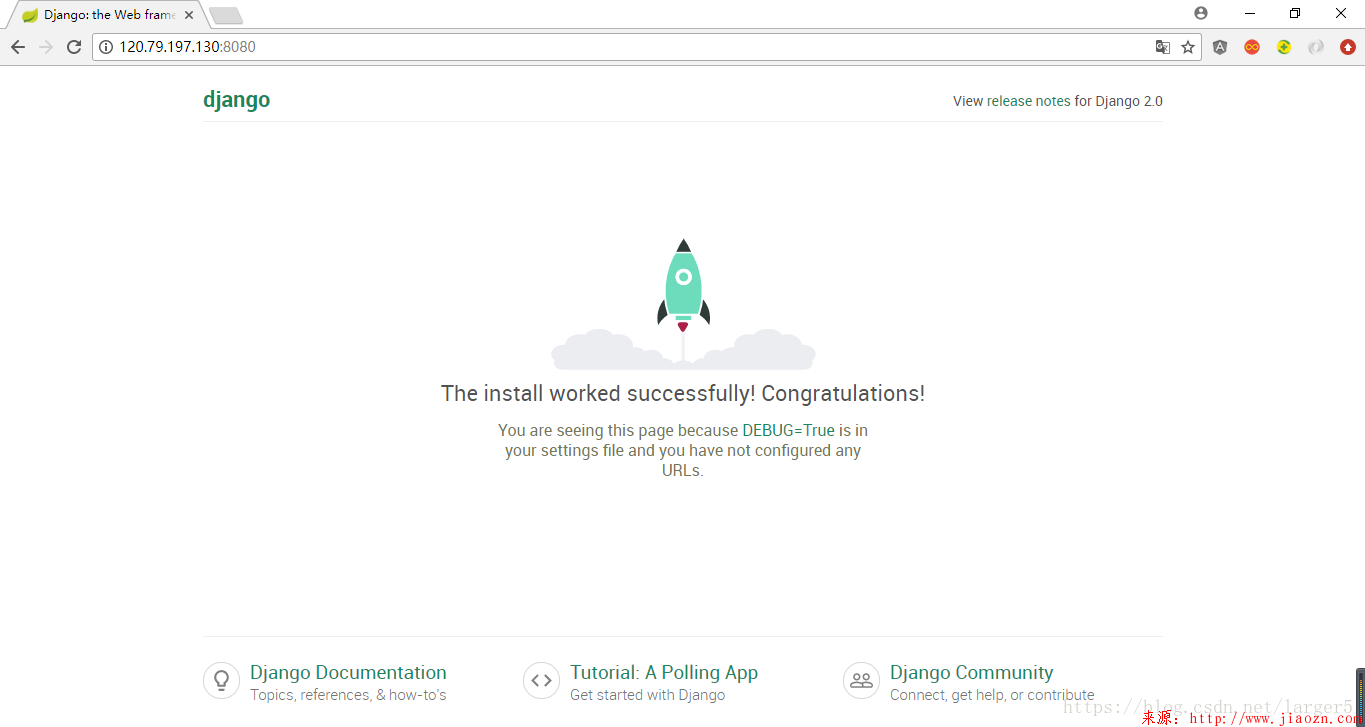Click the community people icon
The height and width of the screenshot is (727, 1365).
click(x=861, y=681)
